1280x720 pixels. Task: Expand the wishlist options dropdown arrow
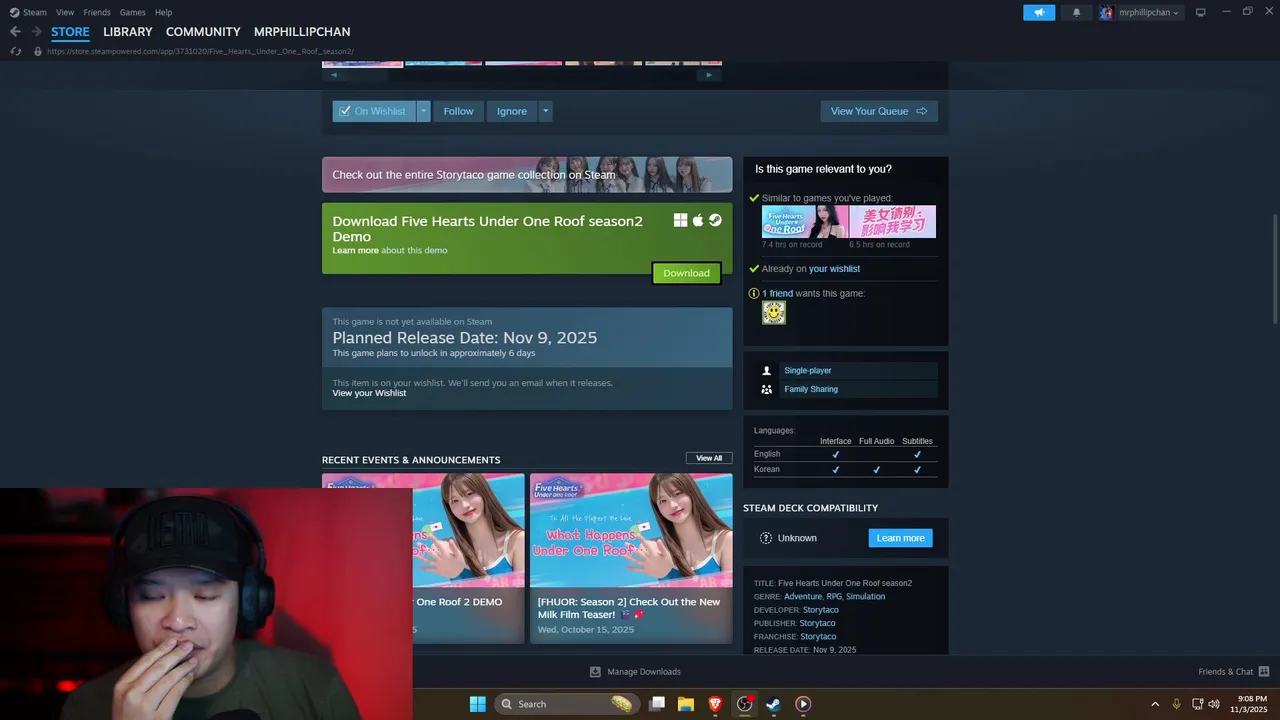[x=424, y=111]
